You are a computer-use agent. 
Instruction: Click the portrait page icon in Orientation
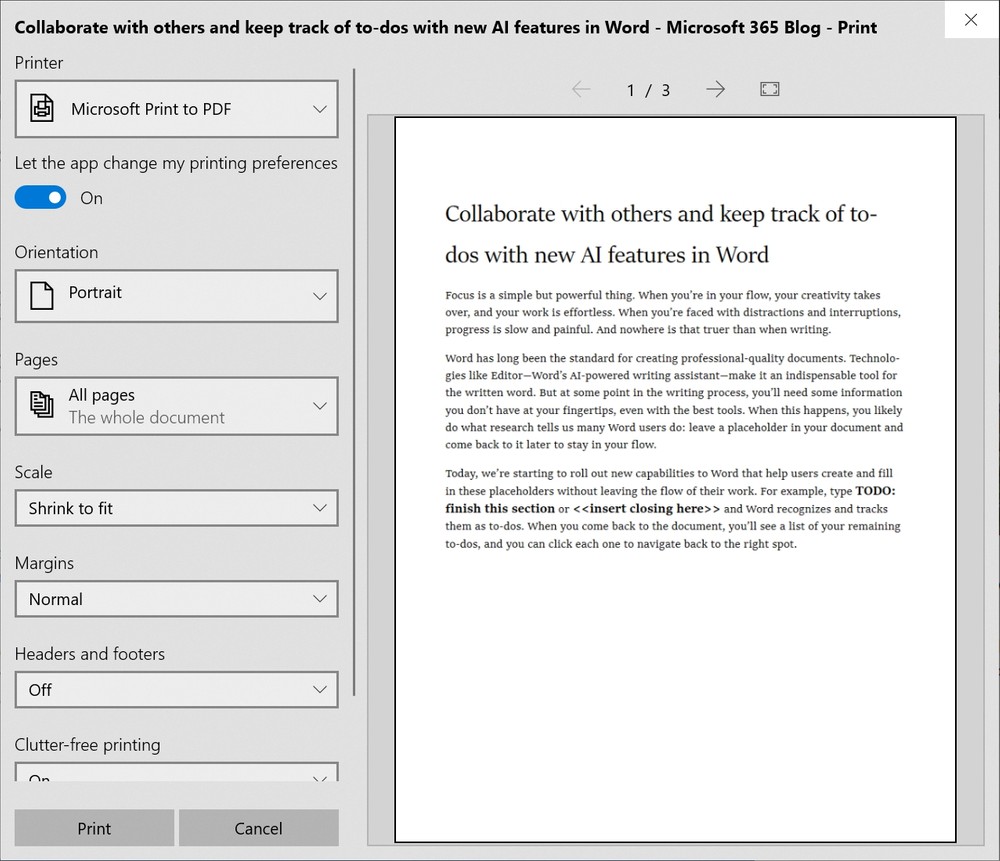[41, 295]
